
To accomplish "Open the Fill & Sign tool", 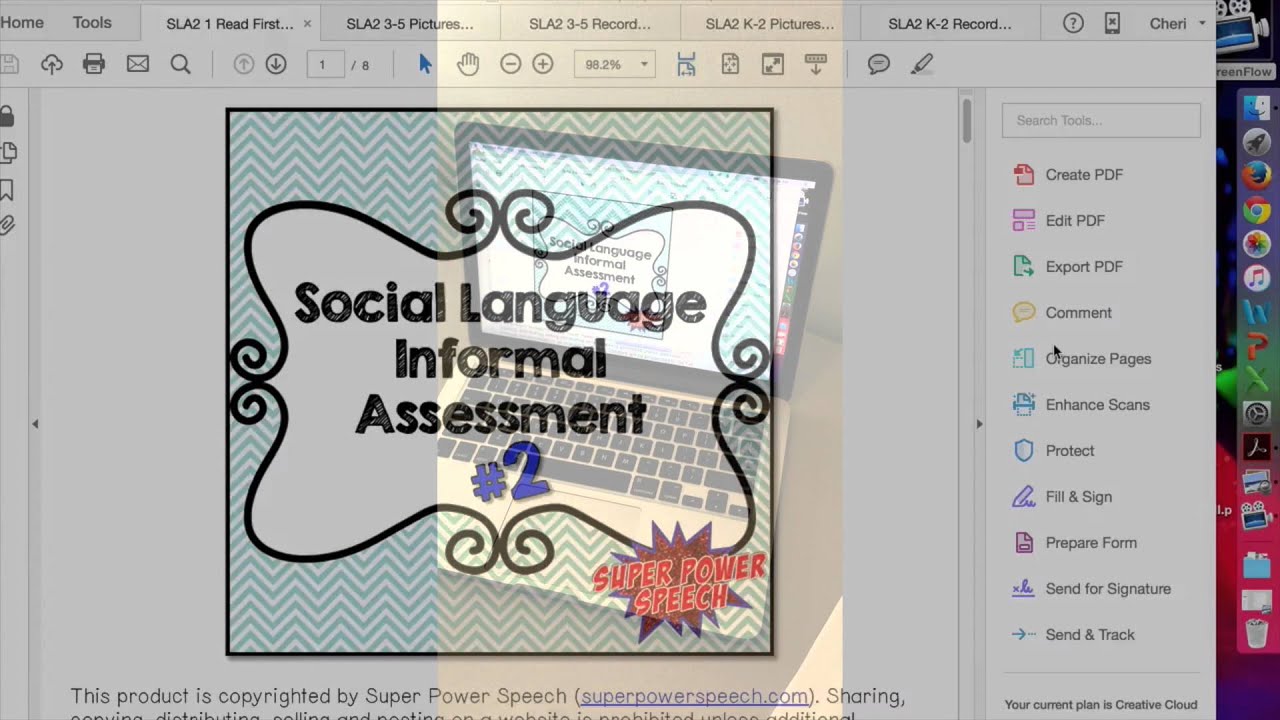I will coord(1062,496).
